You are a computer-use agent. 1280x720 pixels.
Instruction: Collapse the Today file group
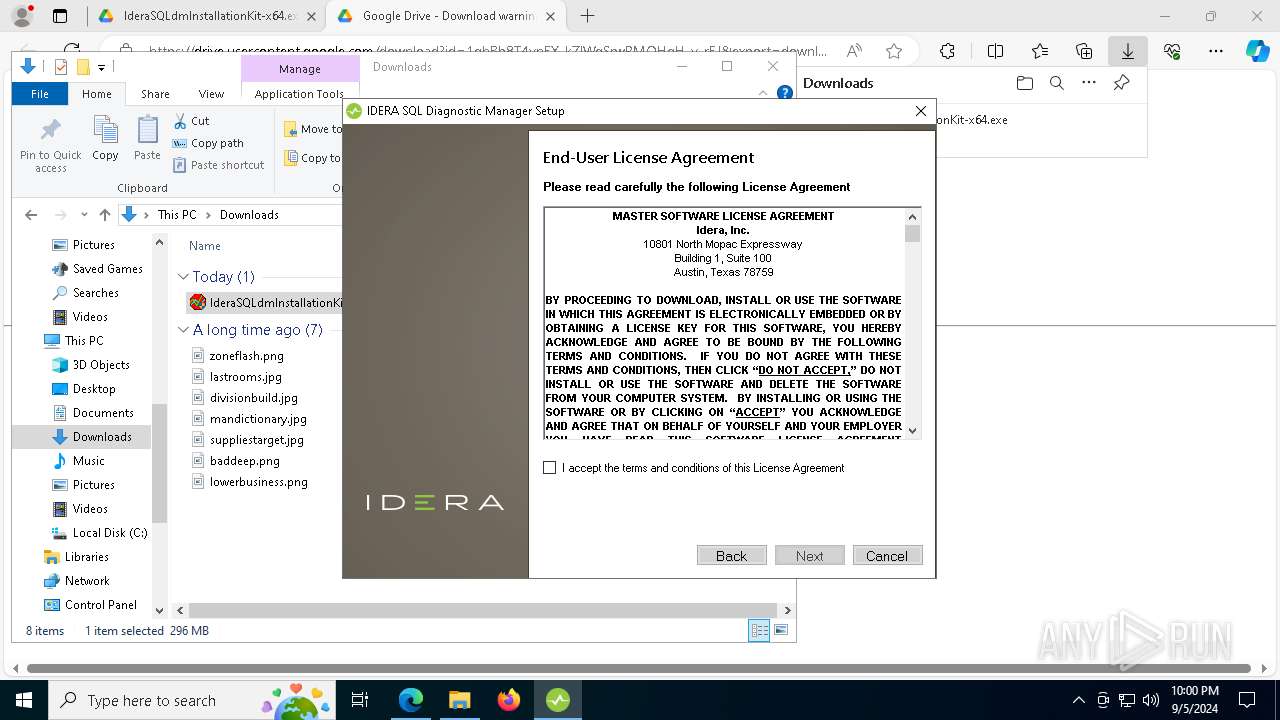click(x=183, y=277)
